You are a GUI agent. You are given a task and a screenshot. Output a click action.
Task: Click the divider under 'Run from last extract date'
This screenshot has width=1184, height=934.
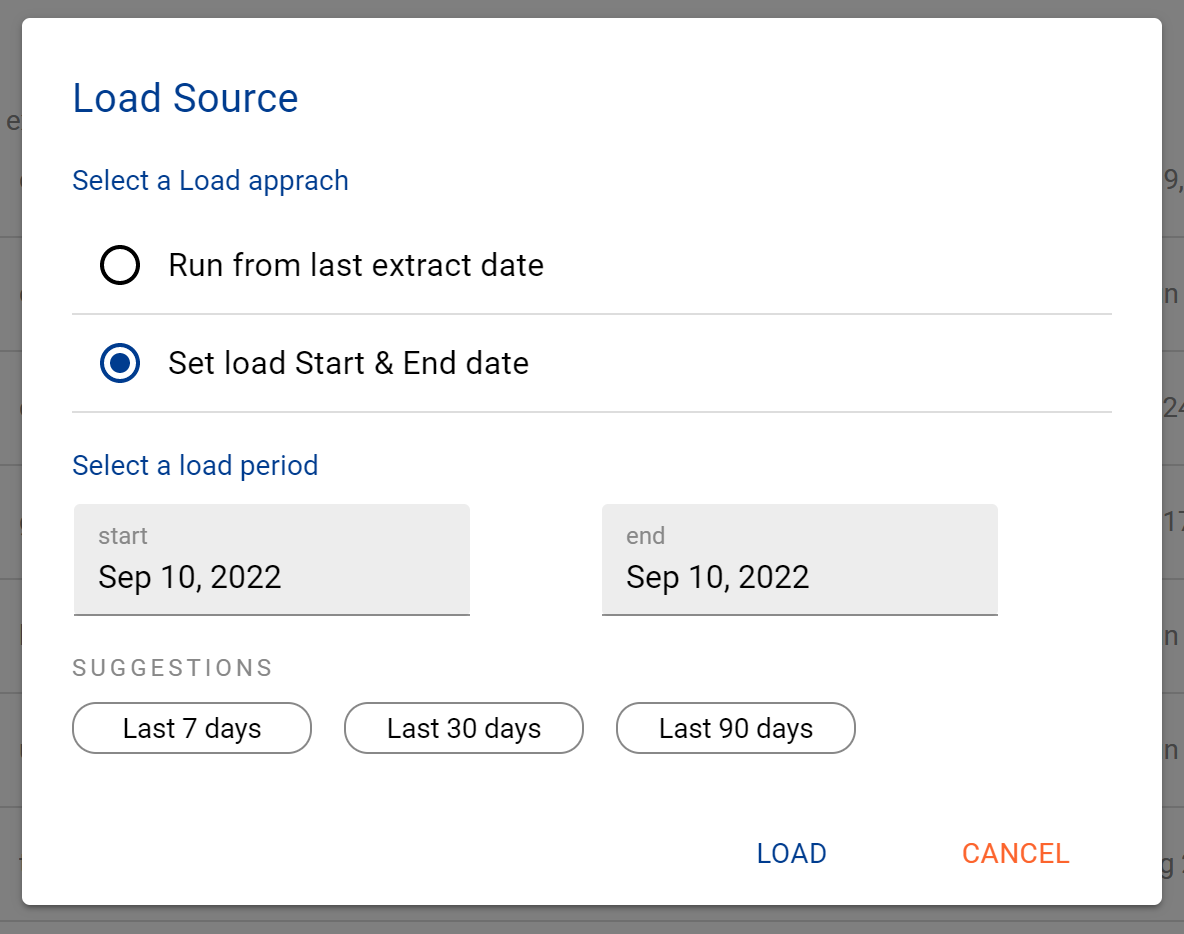pos(591,314)
